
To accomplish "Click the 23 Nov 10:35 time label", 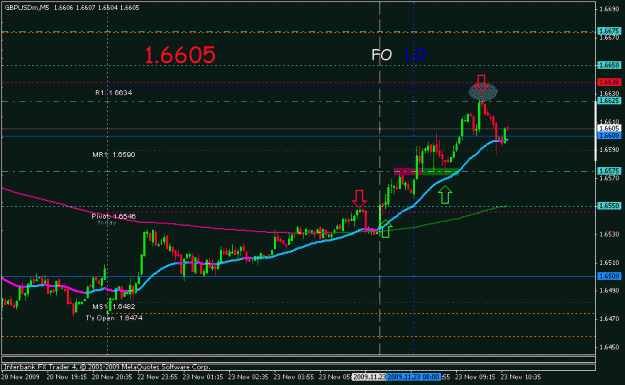I will 521,377.
